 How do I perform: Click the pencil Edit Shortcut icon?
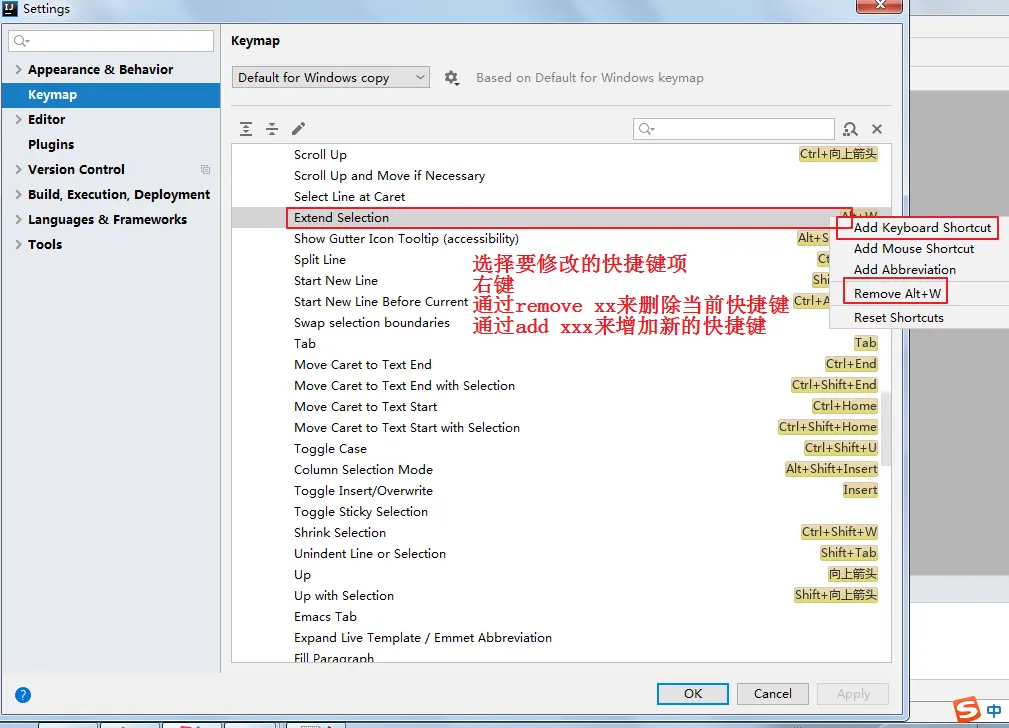click(x=298, y=129)
